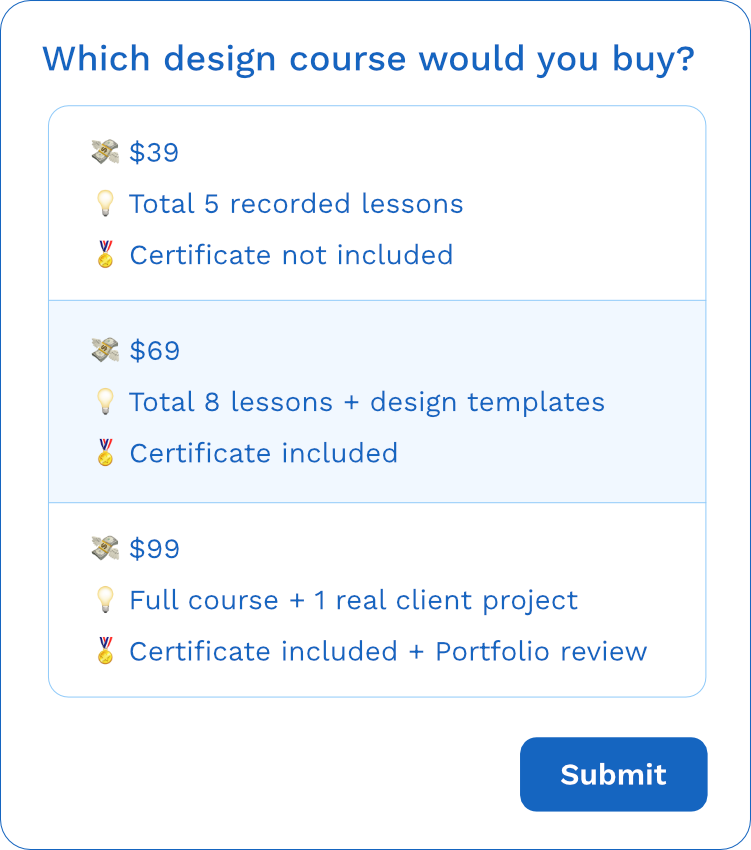Click the bulb icon for 8 lessons plus templates
The image size is (751, 850).
point(105,401)
